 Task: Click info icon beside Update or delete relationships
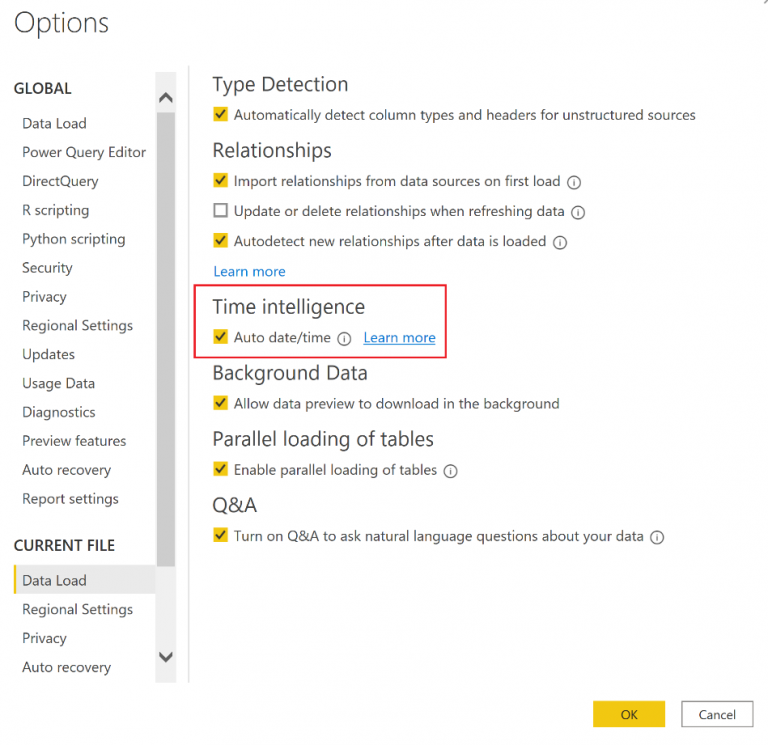pos(578,213)
